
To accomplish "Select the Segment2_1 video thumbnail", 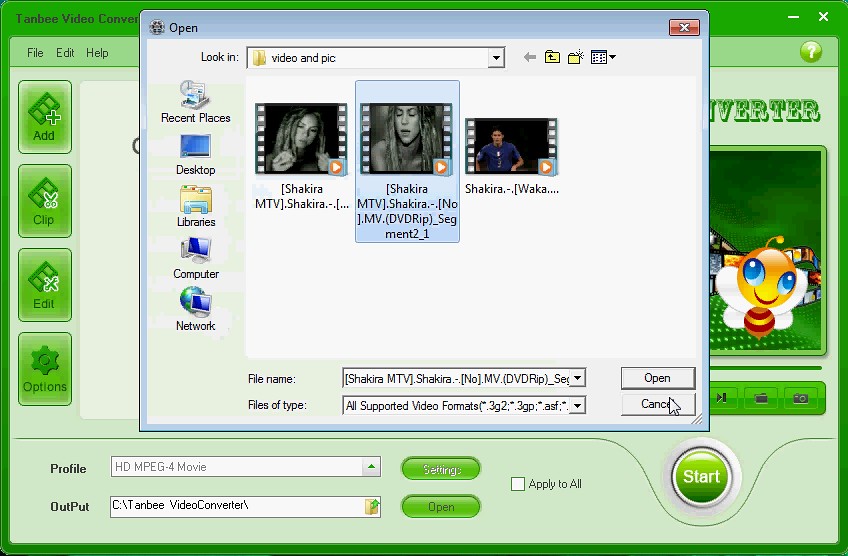I will pos(407,161).
